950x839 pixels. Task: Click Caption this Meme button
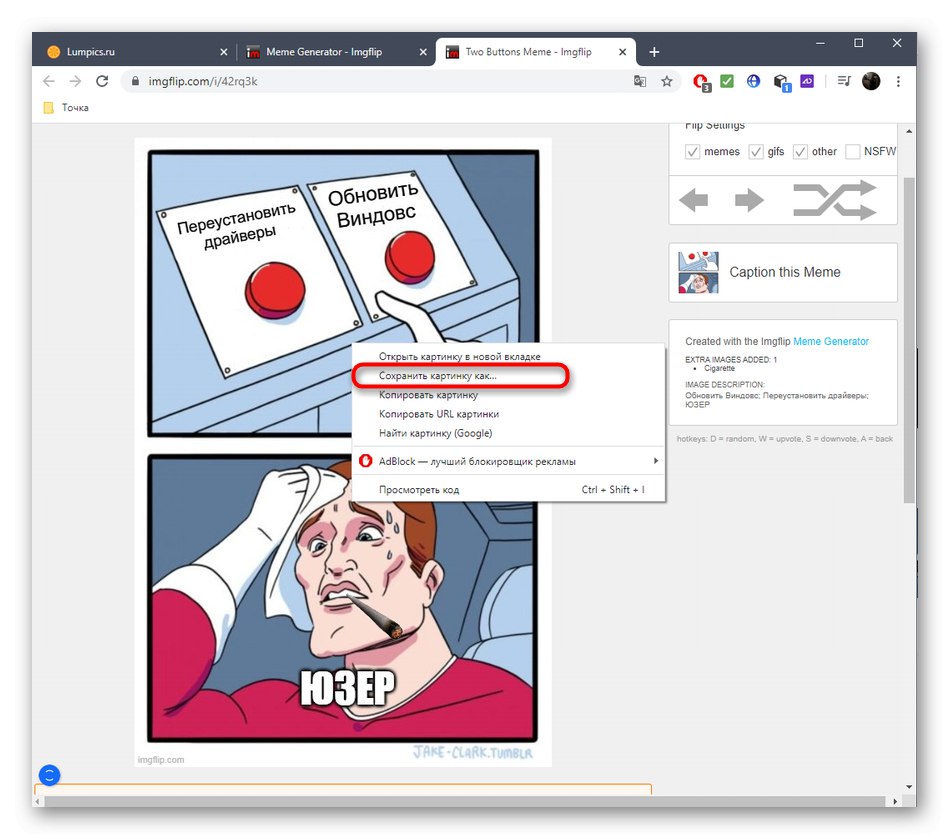[x=783, y=273]
